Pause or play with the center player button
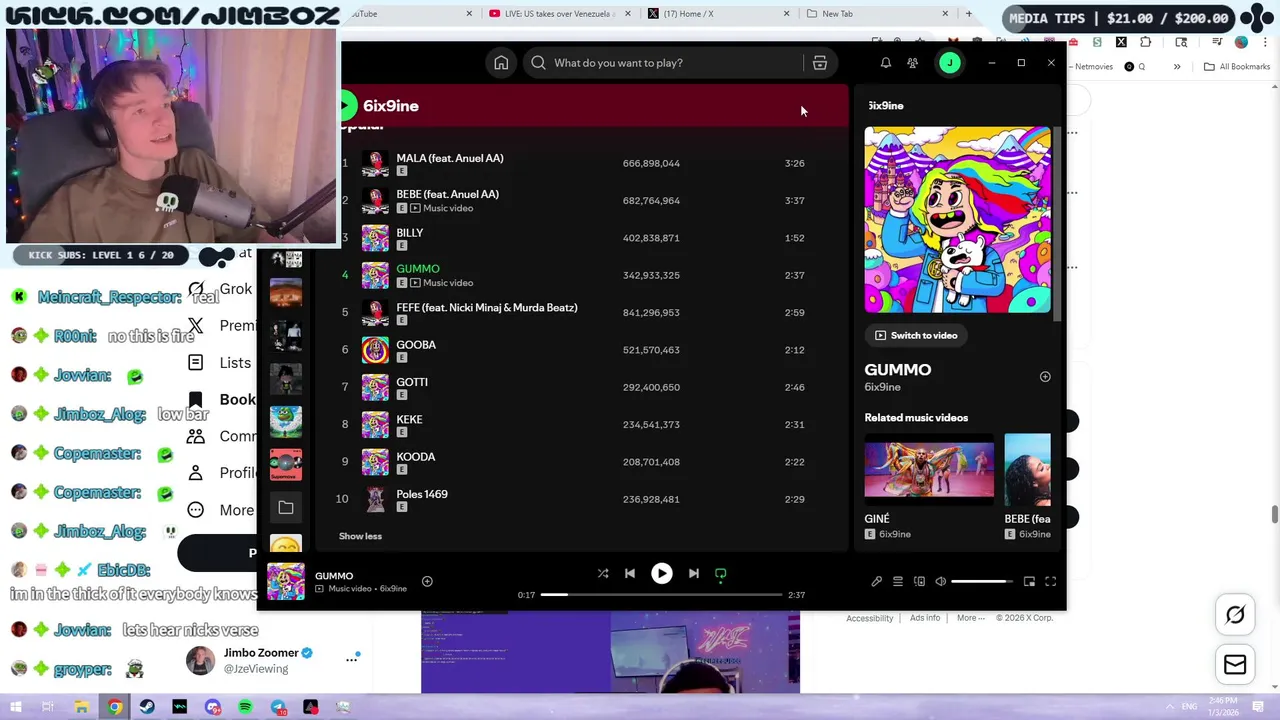Viewport: 1280px width, 720px height. click(x=662, y=573)
